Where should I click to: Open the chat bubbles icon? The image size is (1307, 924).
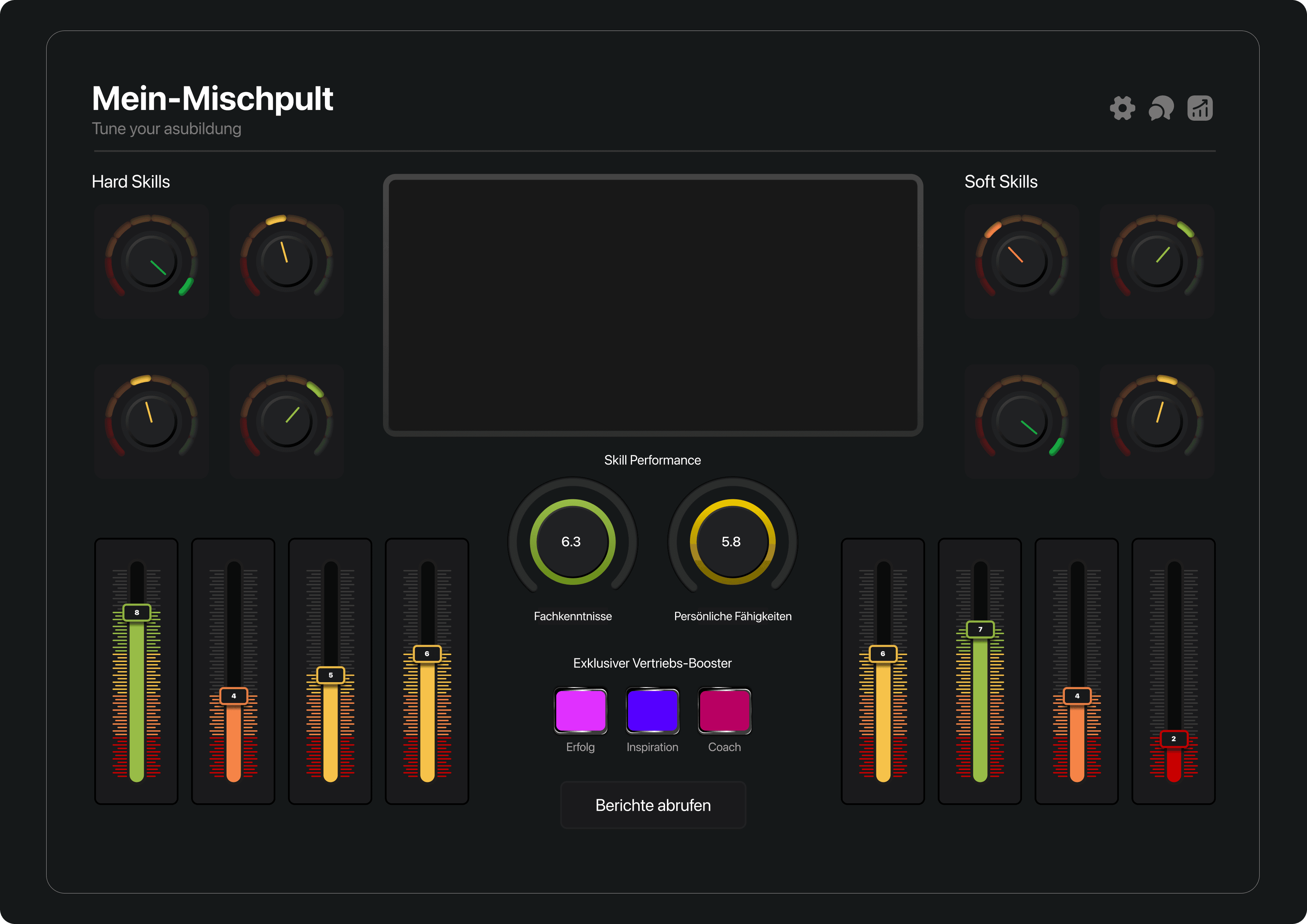click(1161, 108)
